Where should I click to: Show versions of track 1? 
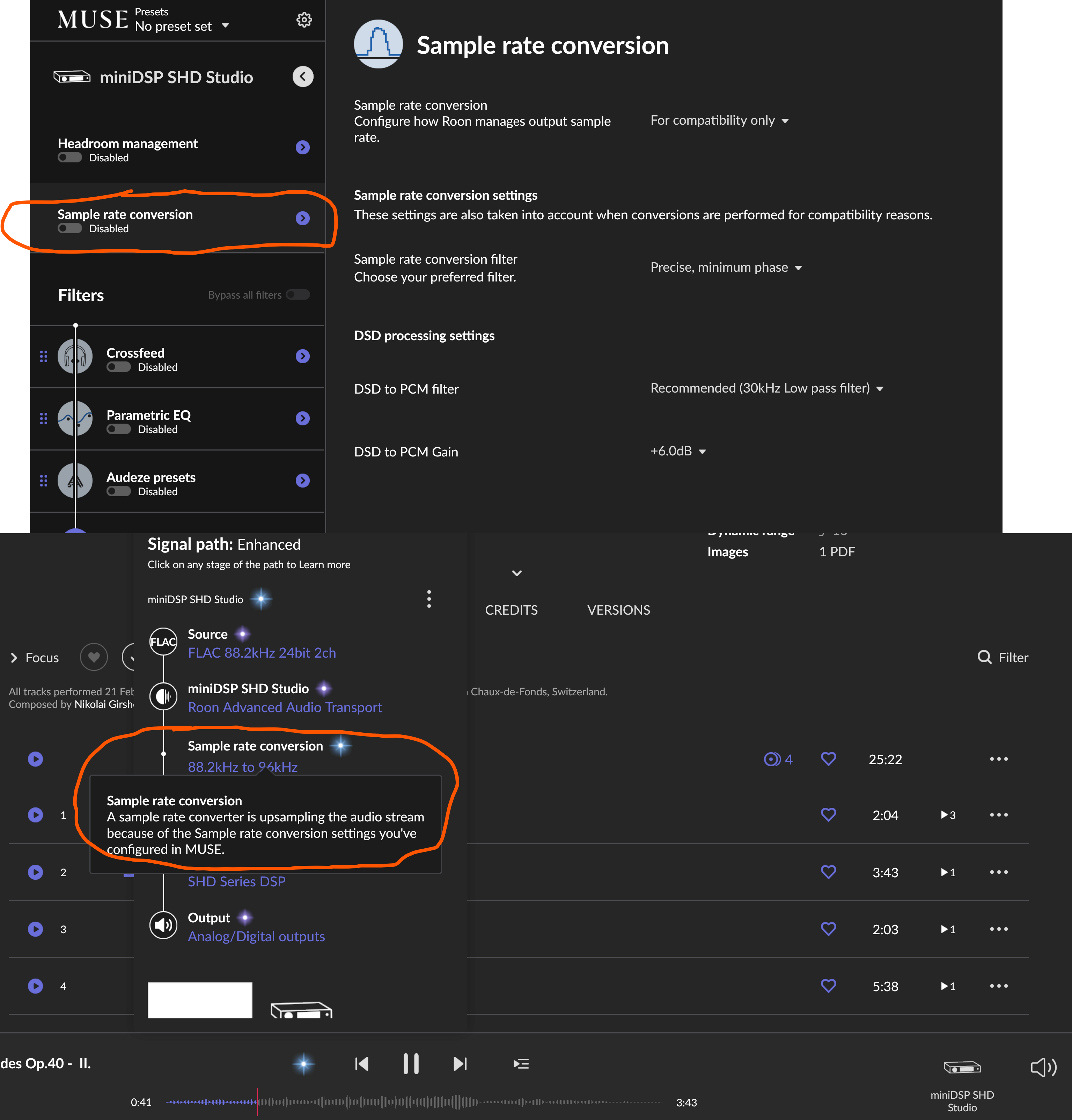(948, 815)
